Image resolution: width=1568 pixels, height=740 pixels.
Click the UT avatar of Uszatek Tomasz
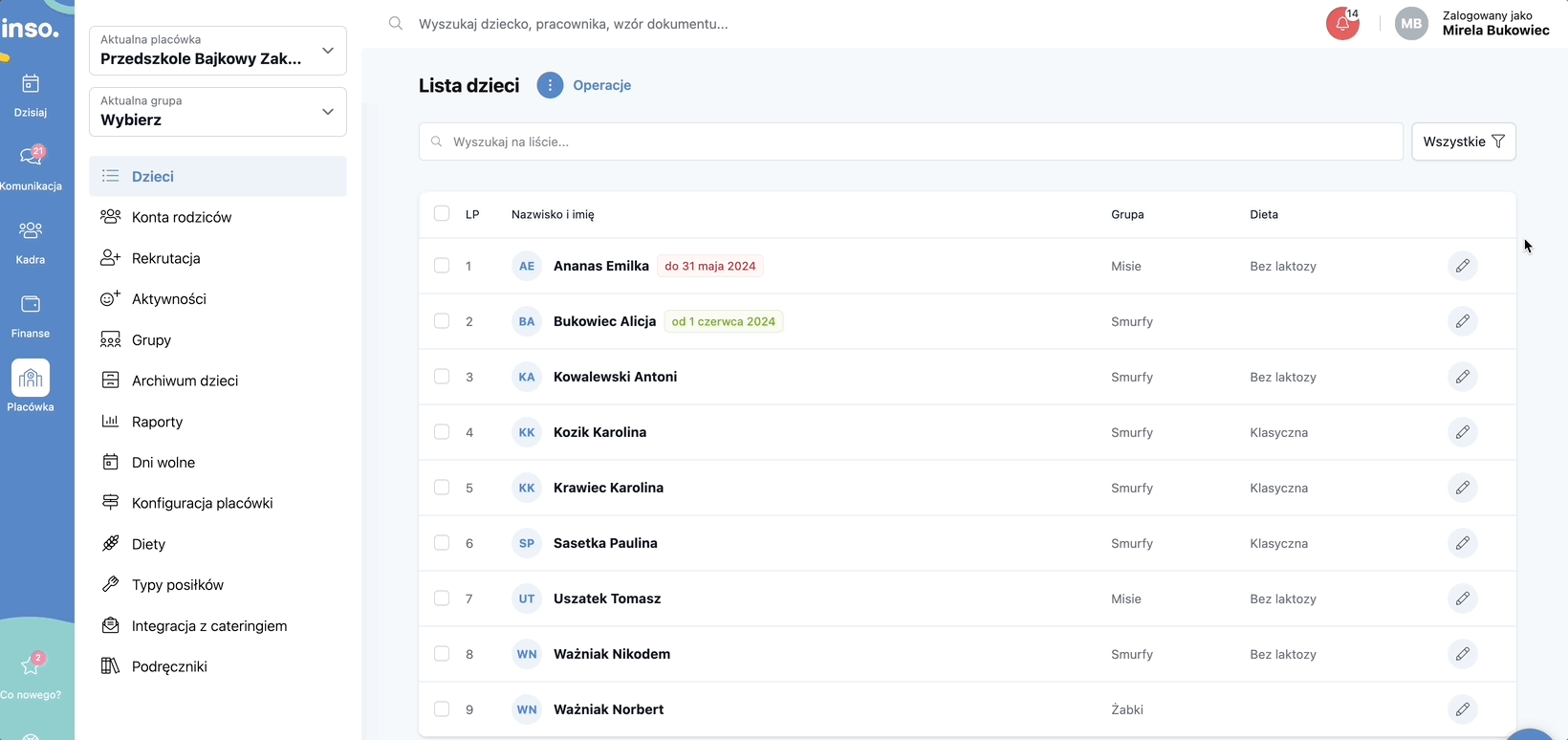click(x=527, y=599)
